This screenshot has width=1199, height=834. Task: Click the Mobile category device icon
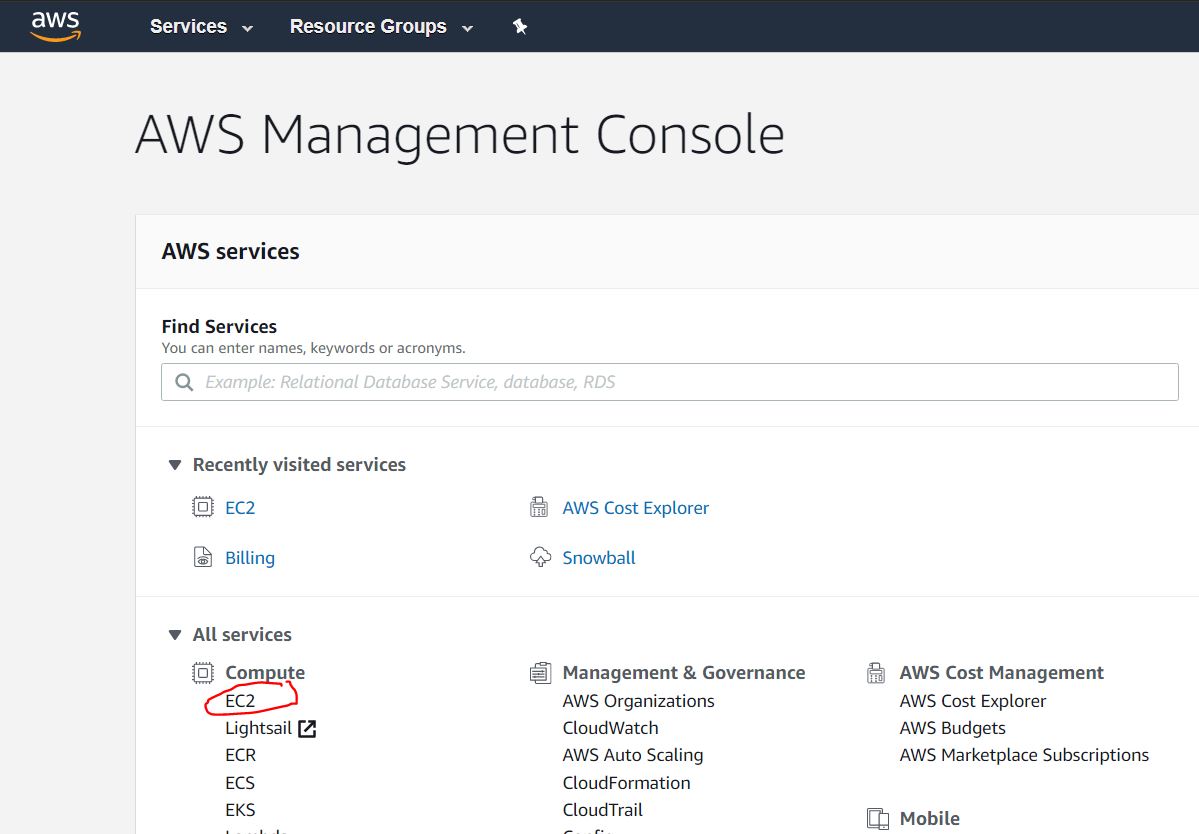pyautogui.click(x=878, y=819)
